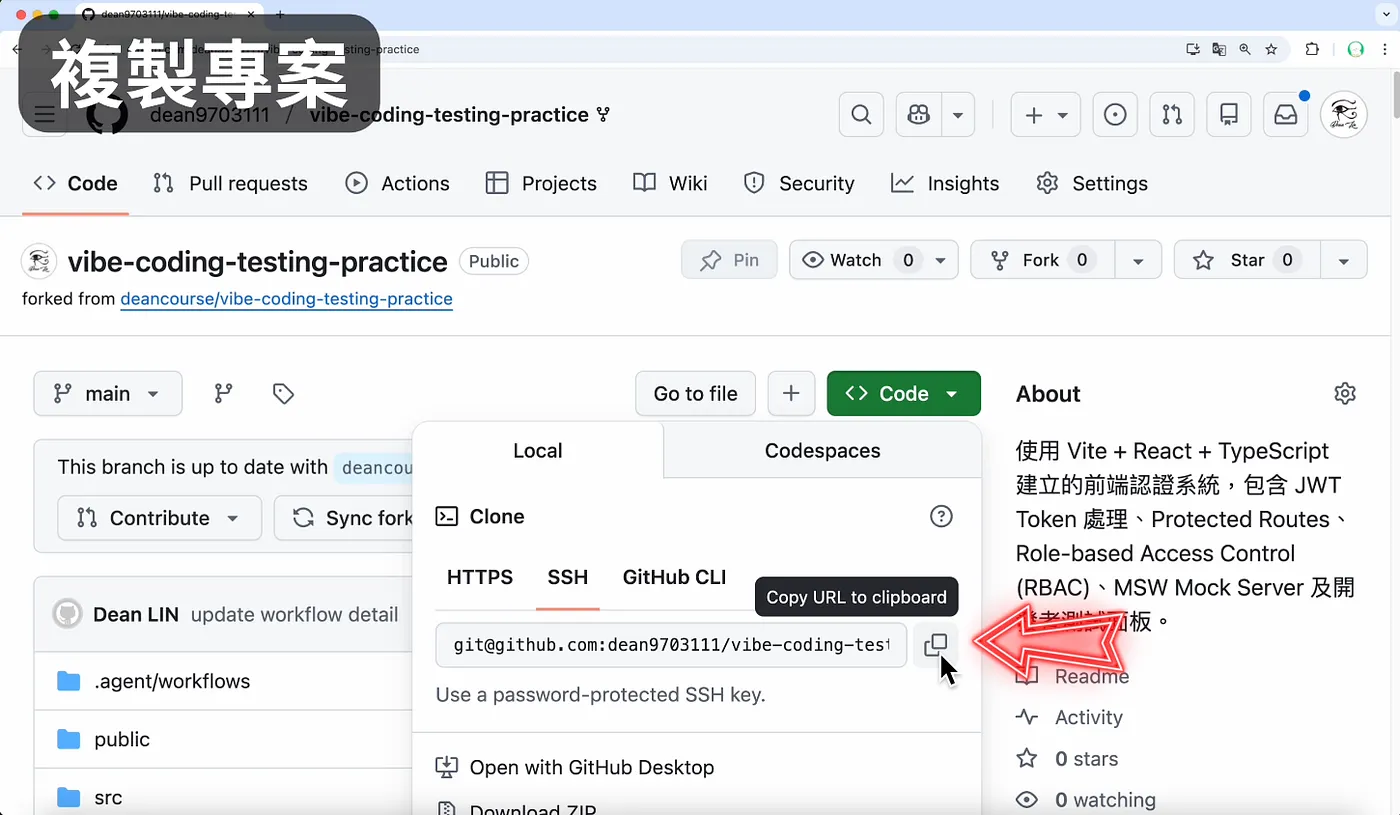The image size is (1400, 815).
Task: Open the Contribute dropdown
Action: click(159, 518)
